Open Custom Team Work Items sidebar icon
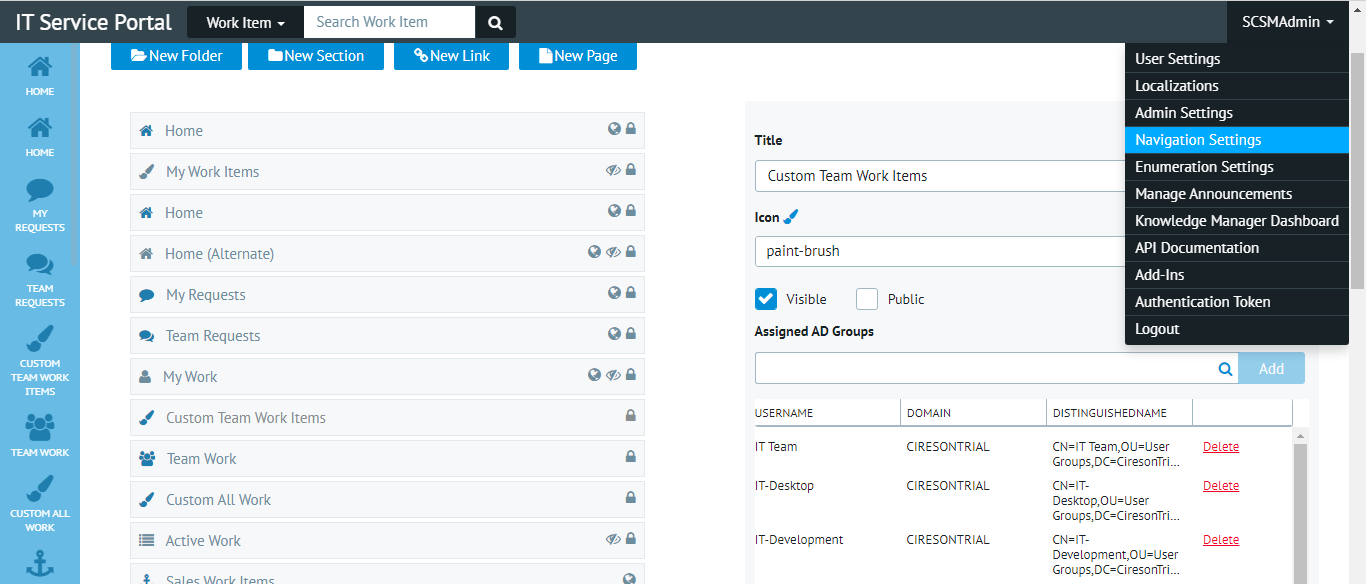Screen dimensions: 1366x584 pos(40,359)
